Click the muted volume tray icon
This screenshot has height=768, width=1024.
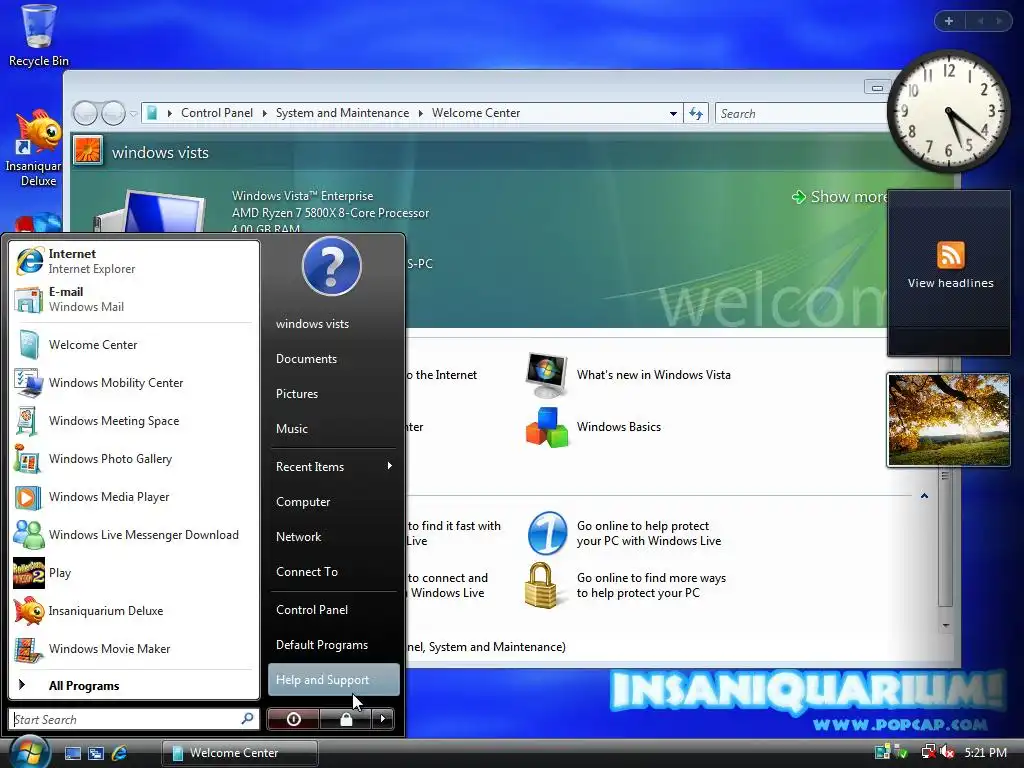click(x=947, y=752)
